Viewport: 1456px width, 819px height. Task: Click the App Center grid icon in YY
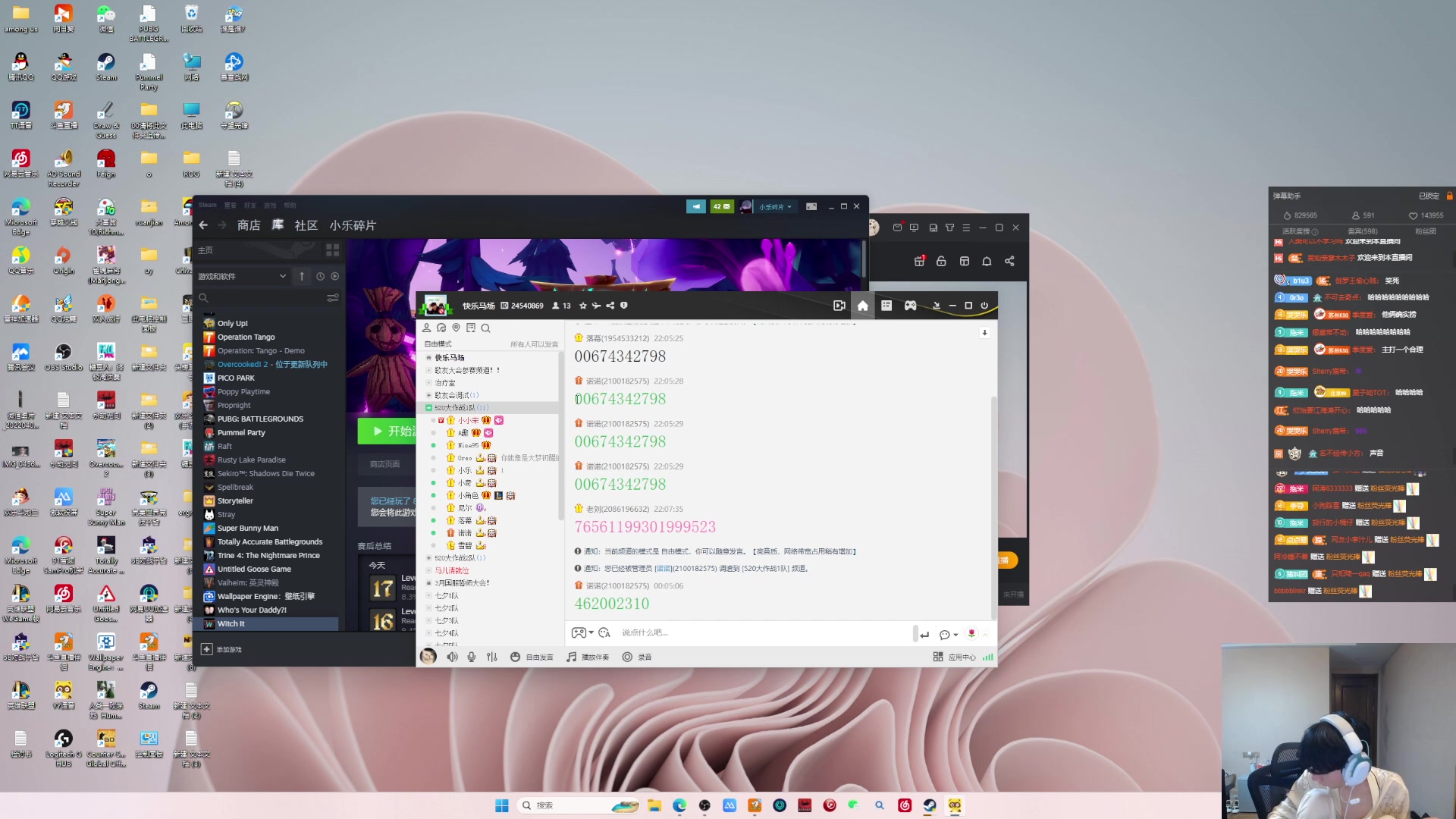pos(938,657)
